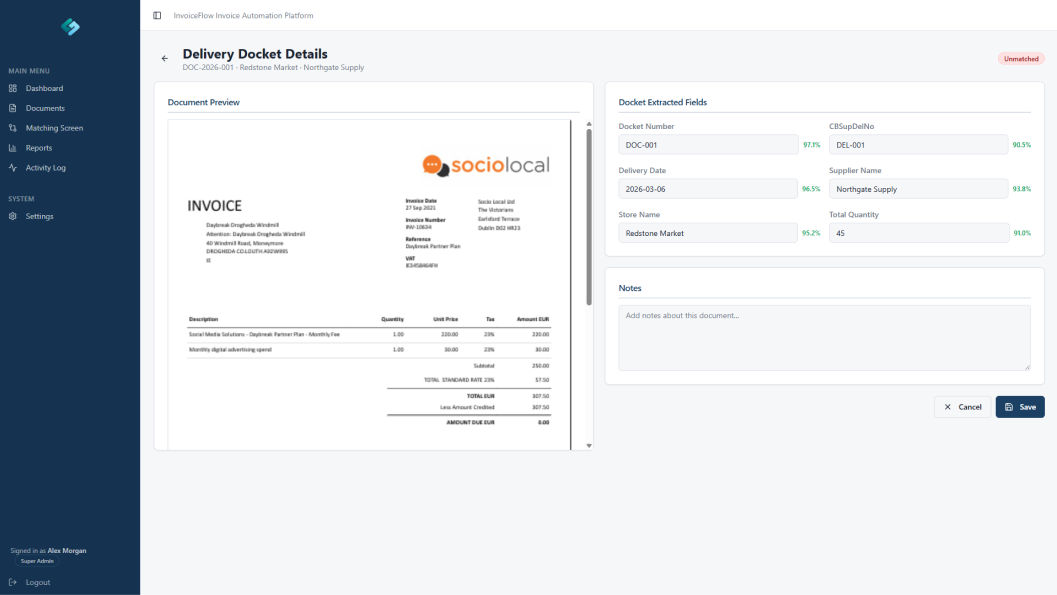This screenshot has width=1057, height=595.
Task: Click the DOC-2026-001 subtitle text
Action: 273,67
